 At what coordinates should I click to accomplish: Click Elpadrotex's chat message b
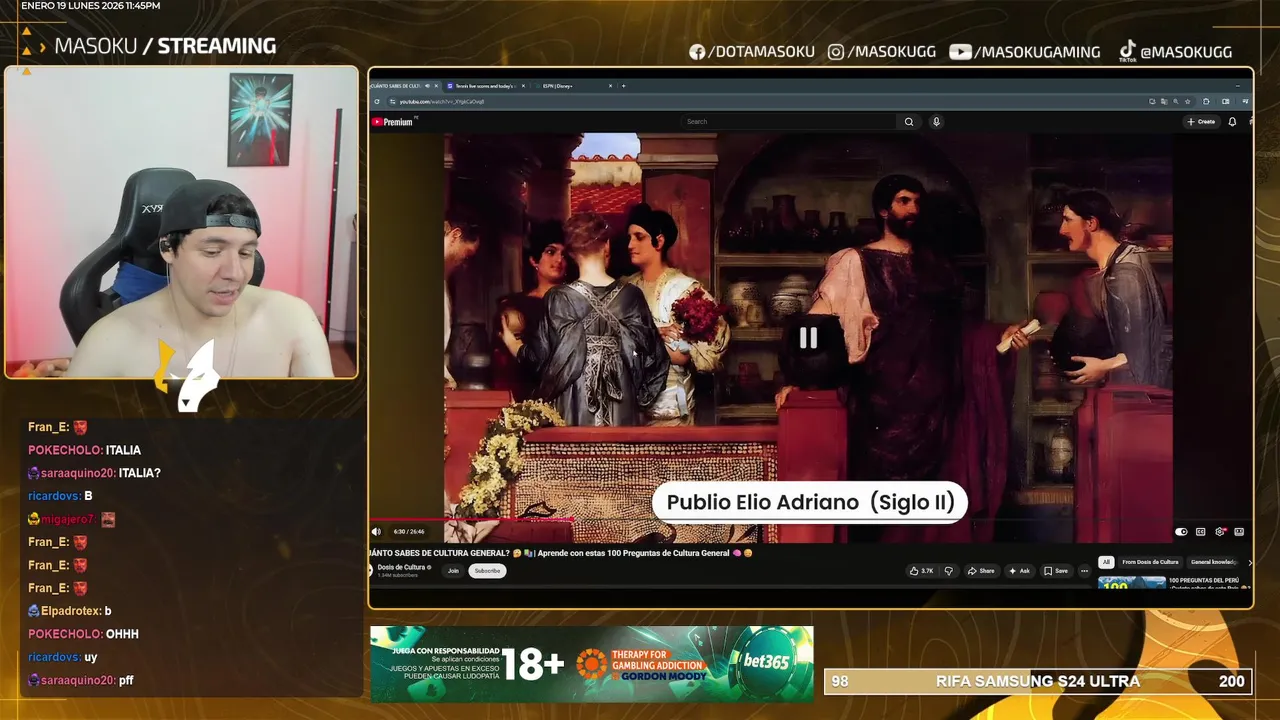point(108,611)
